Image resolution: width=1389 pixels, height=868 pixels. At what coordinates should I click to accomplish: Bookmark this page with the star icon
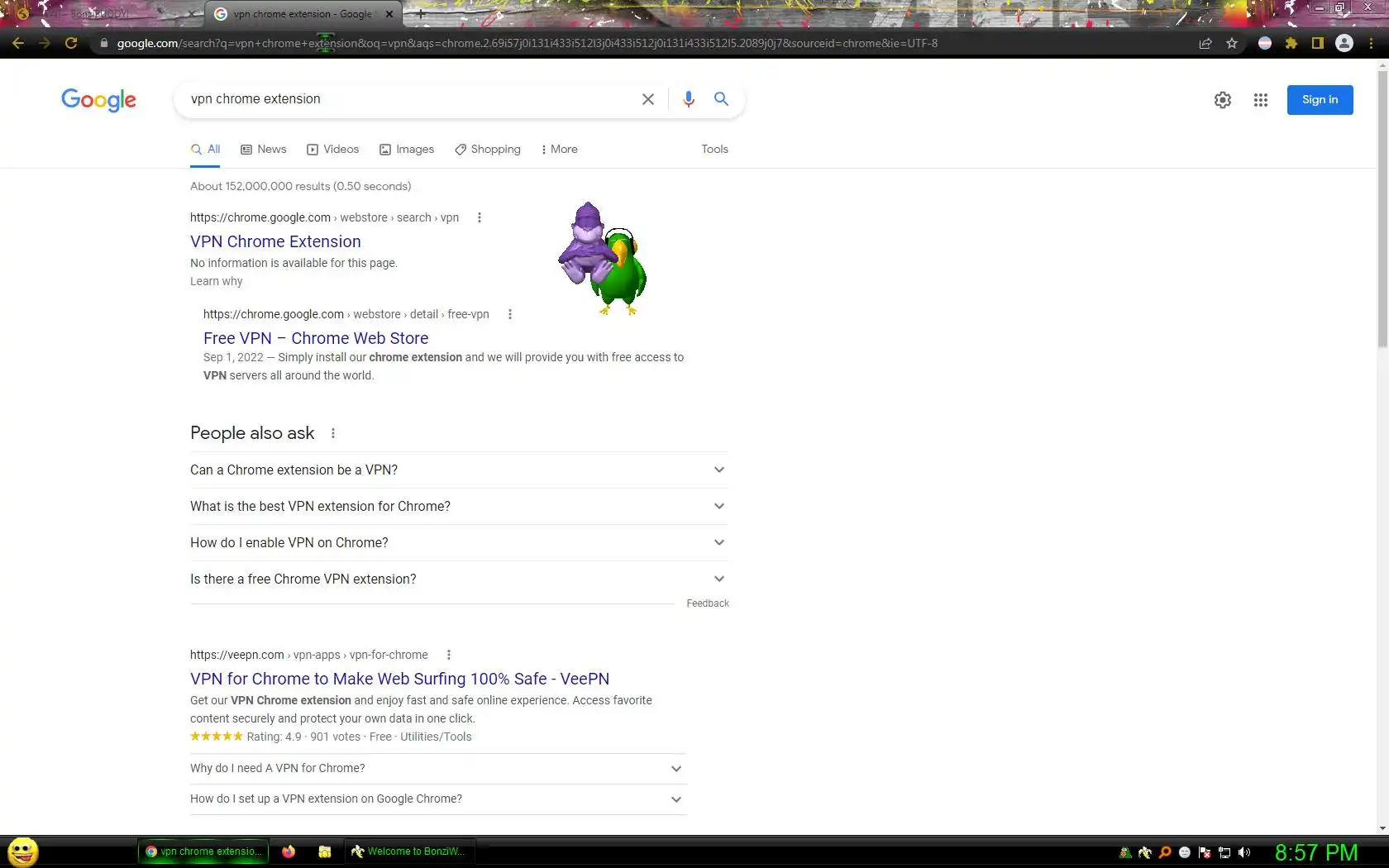[x=1232, y=43]
